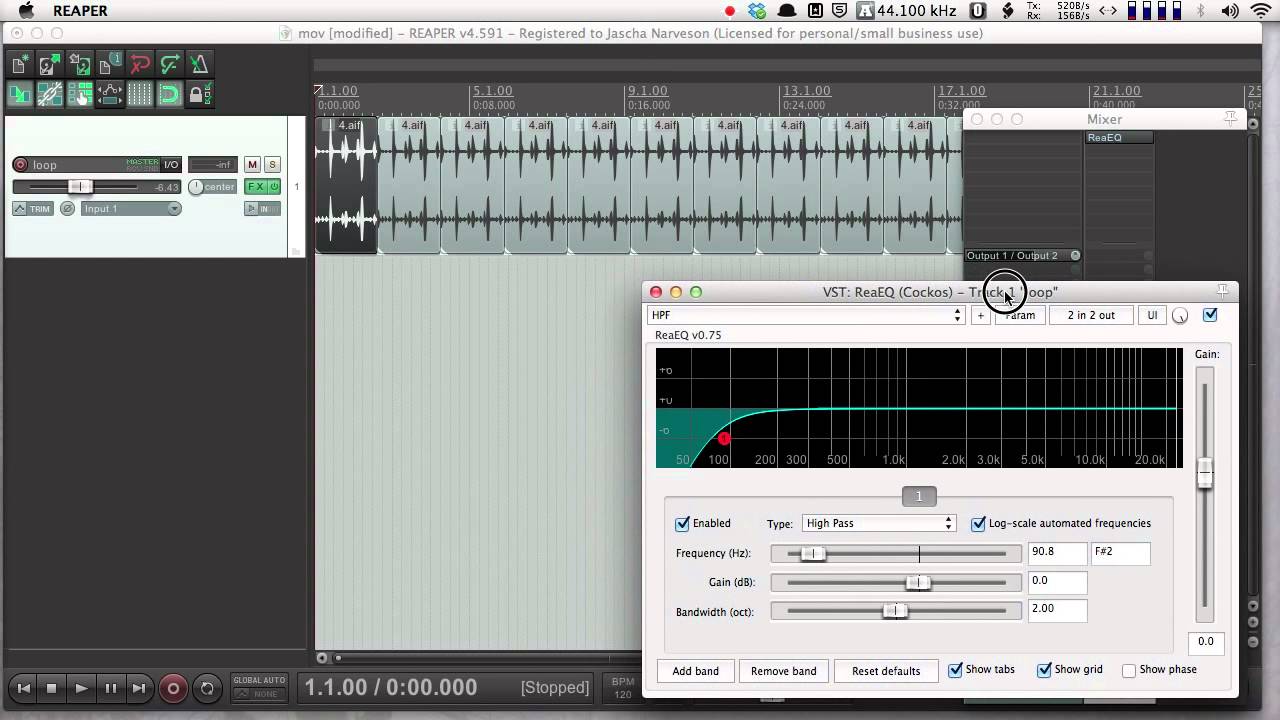The width and height of the screenshot is (1280, 720).
Task: Uncheck Show tabs checkbox
Action: coord(955,670)
